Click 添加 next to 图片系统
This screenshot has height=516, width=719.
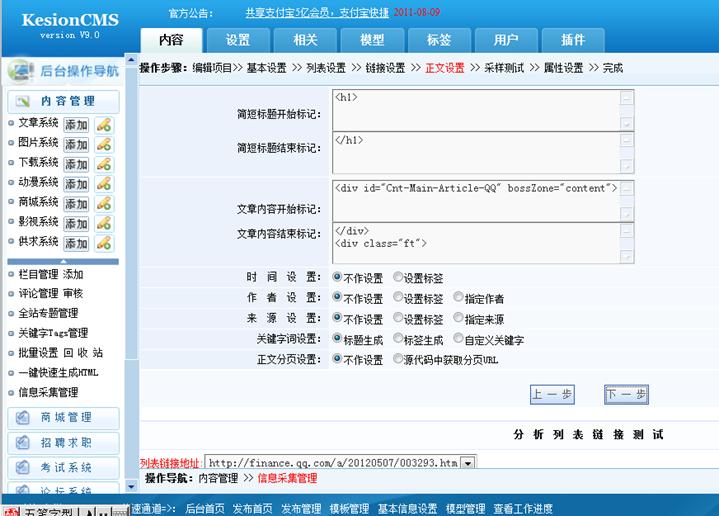pos(76,144)
